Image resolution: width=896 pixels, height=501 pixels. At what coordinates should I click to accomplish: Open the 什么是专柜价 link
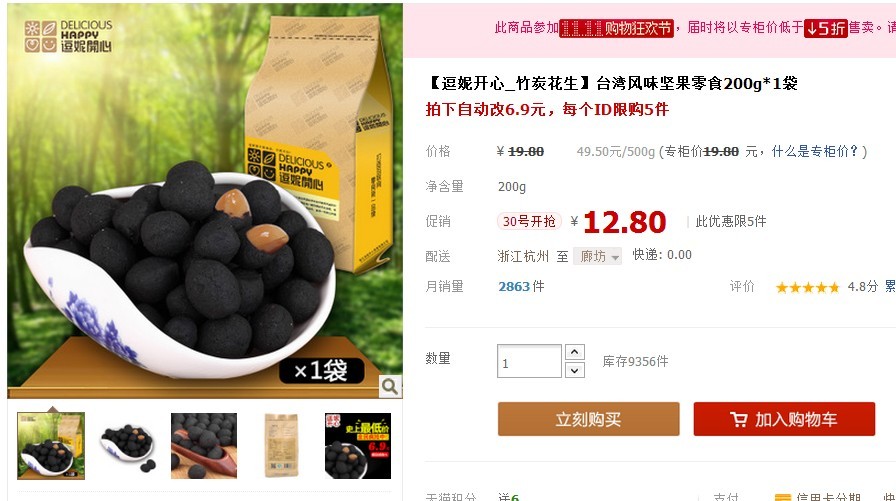click(x=815, y=151)
